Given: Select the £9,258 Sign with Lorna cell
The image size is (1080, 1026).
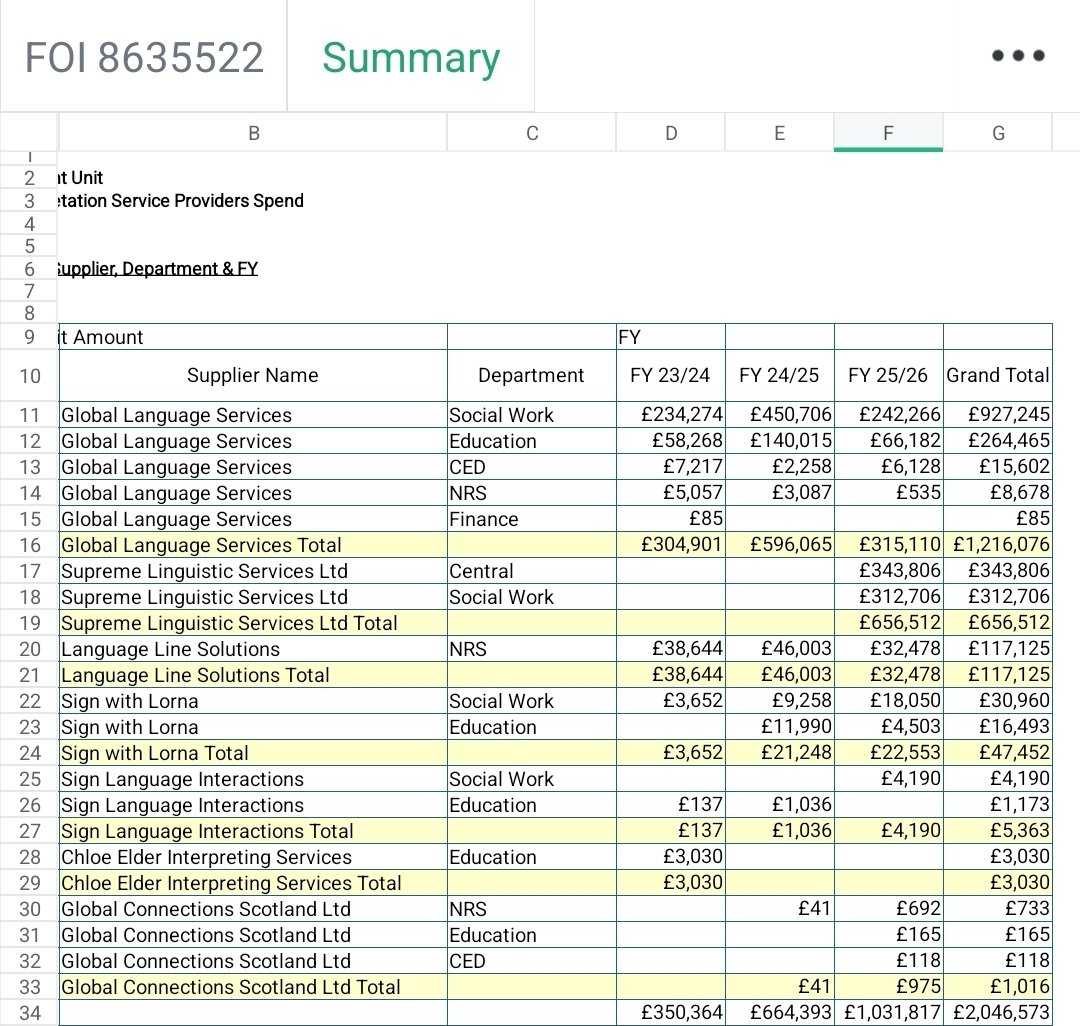Looking at the screenshot, I should (779, 701).
